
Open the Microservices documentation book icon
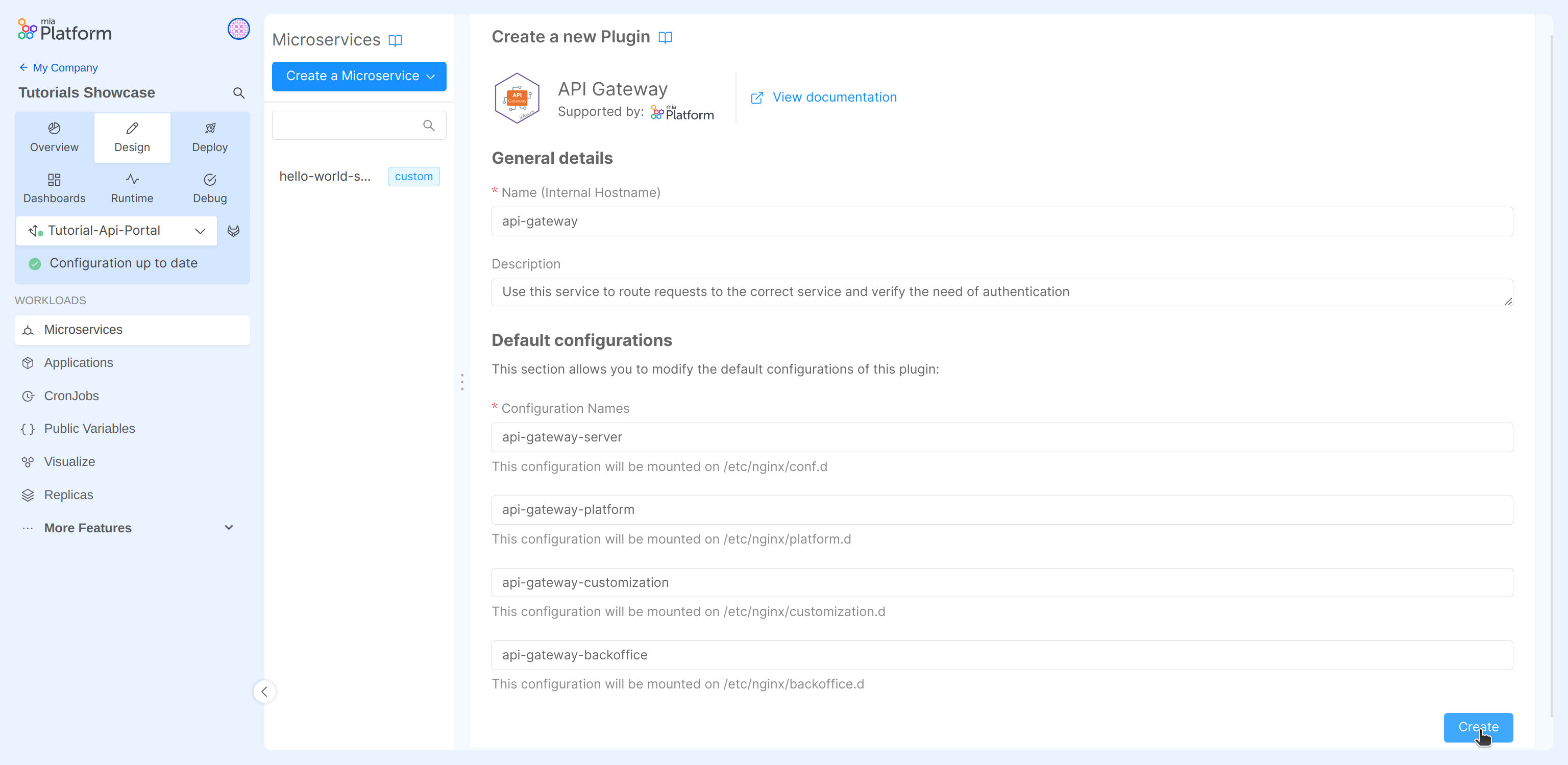coord(396,40)
